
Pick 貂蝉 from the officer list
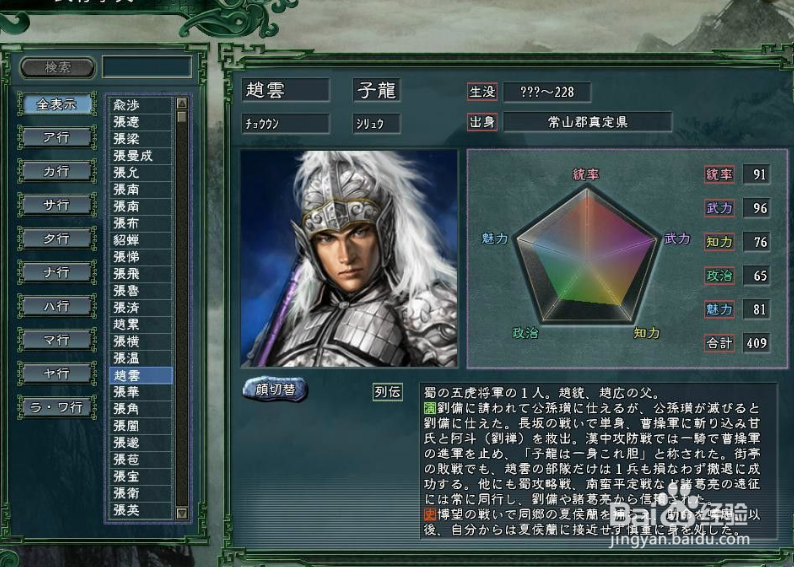pyautogui.click(x=141, y=240)
